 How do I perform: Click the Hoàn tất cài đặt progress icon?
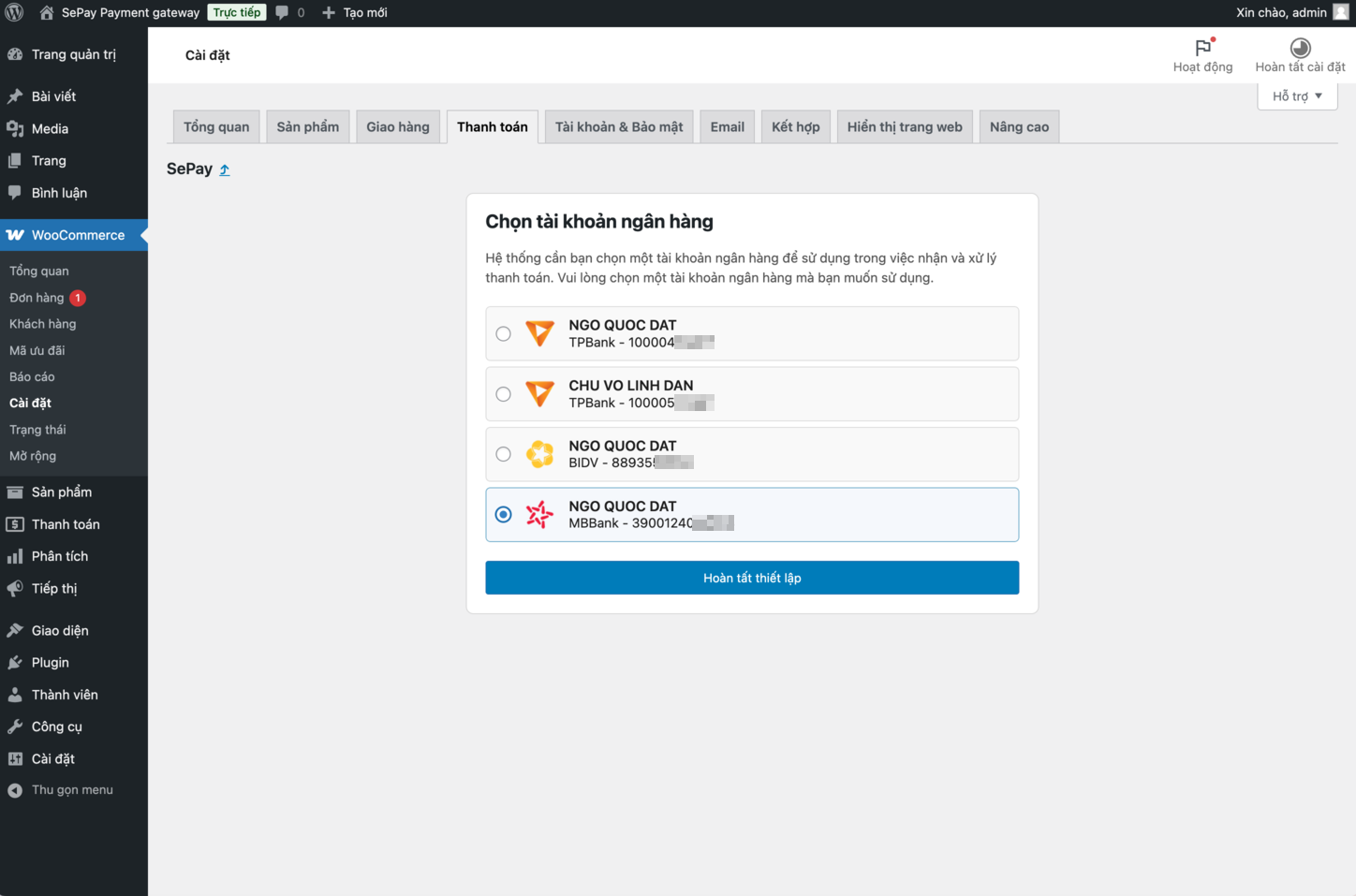1300,48
